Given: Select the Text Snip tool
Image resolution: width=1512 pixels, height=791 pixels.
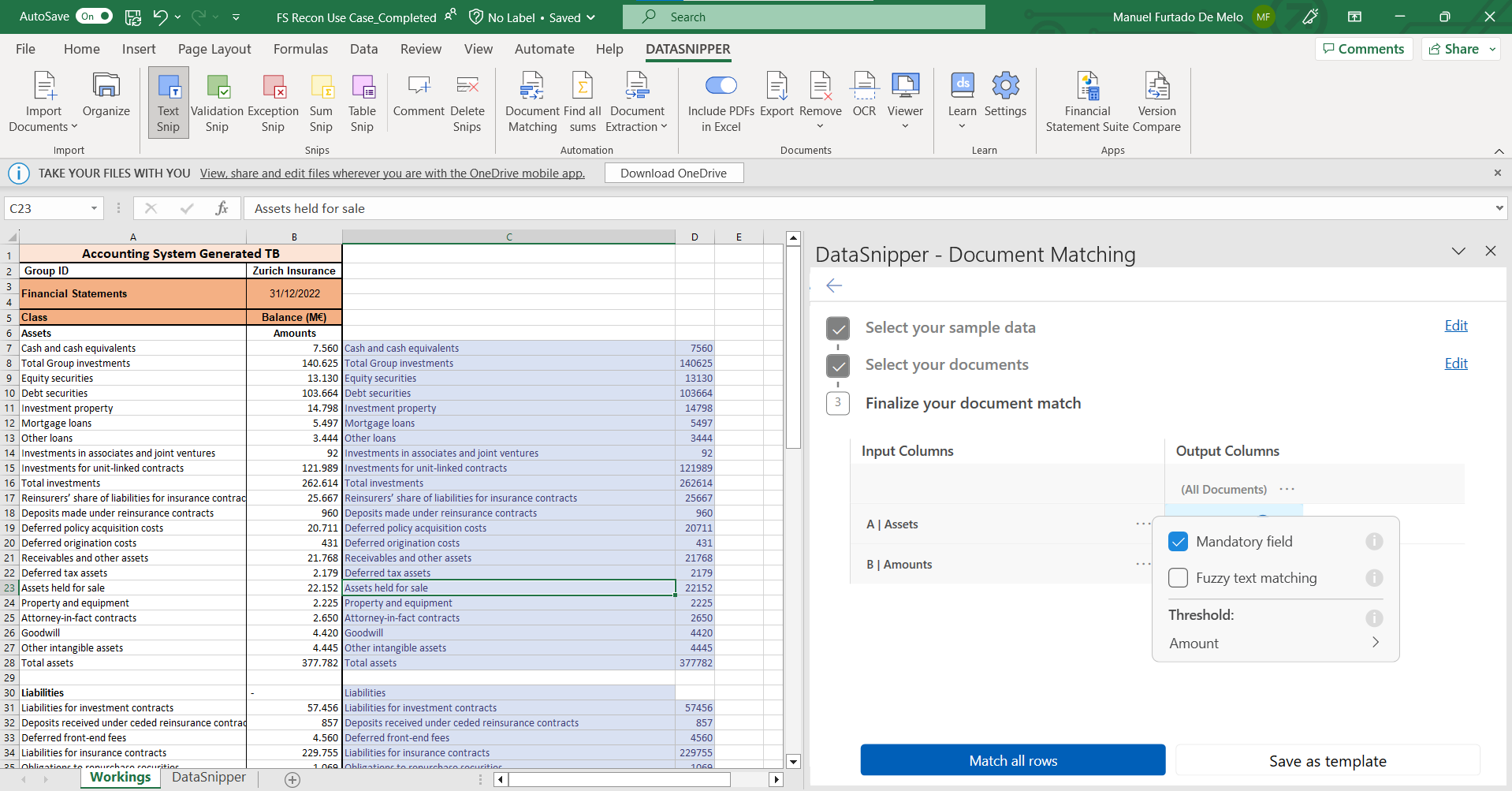Looking at the screenshot, I should [x=168, y=103].
